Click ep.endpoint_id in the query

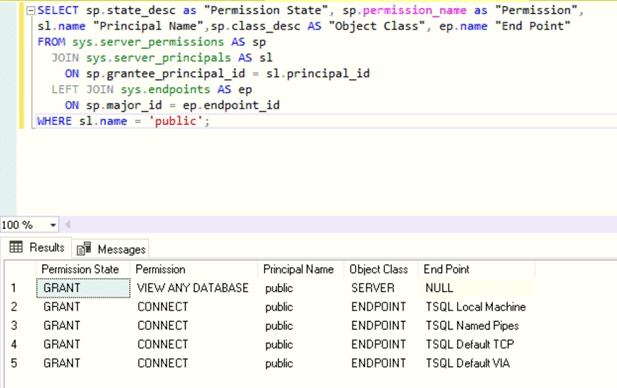pyautogui.click(x=231, y=105)
